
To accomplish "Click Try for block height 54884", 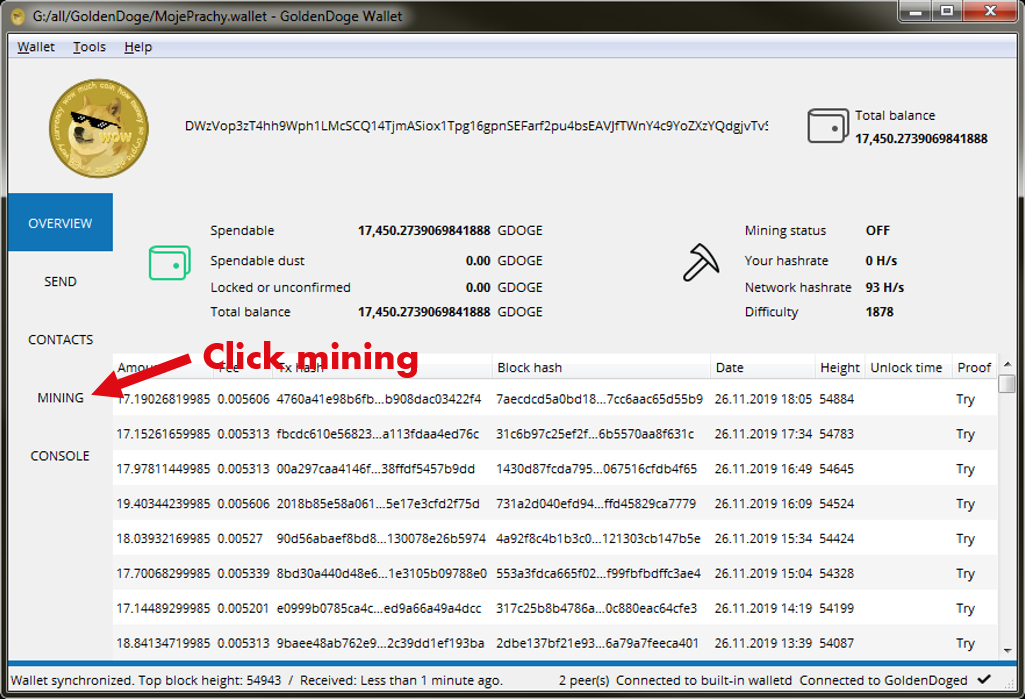I will (x=965, y=399).
